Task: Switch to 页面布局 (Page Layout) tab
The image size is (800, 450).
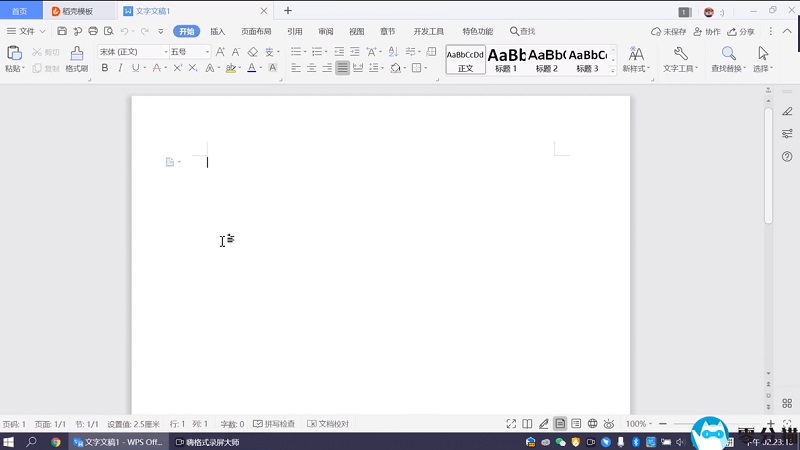Action: tap(254, 31)
